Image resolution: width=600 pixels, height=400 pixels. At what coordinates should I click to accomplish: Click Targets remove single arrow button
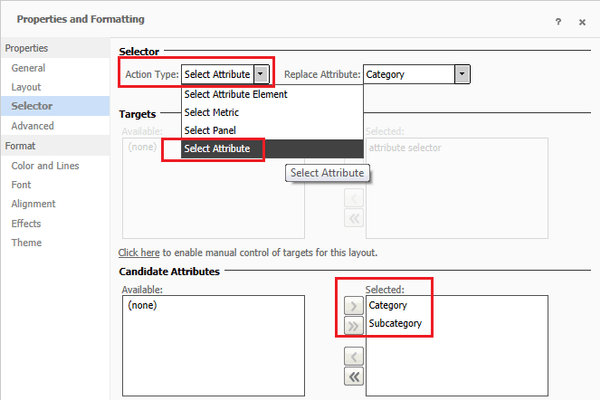click(354, 198)
